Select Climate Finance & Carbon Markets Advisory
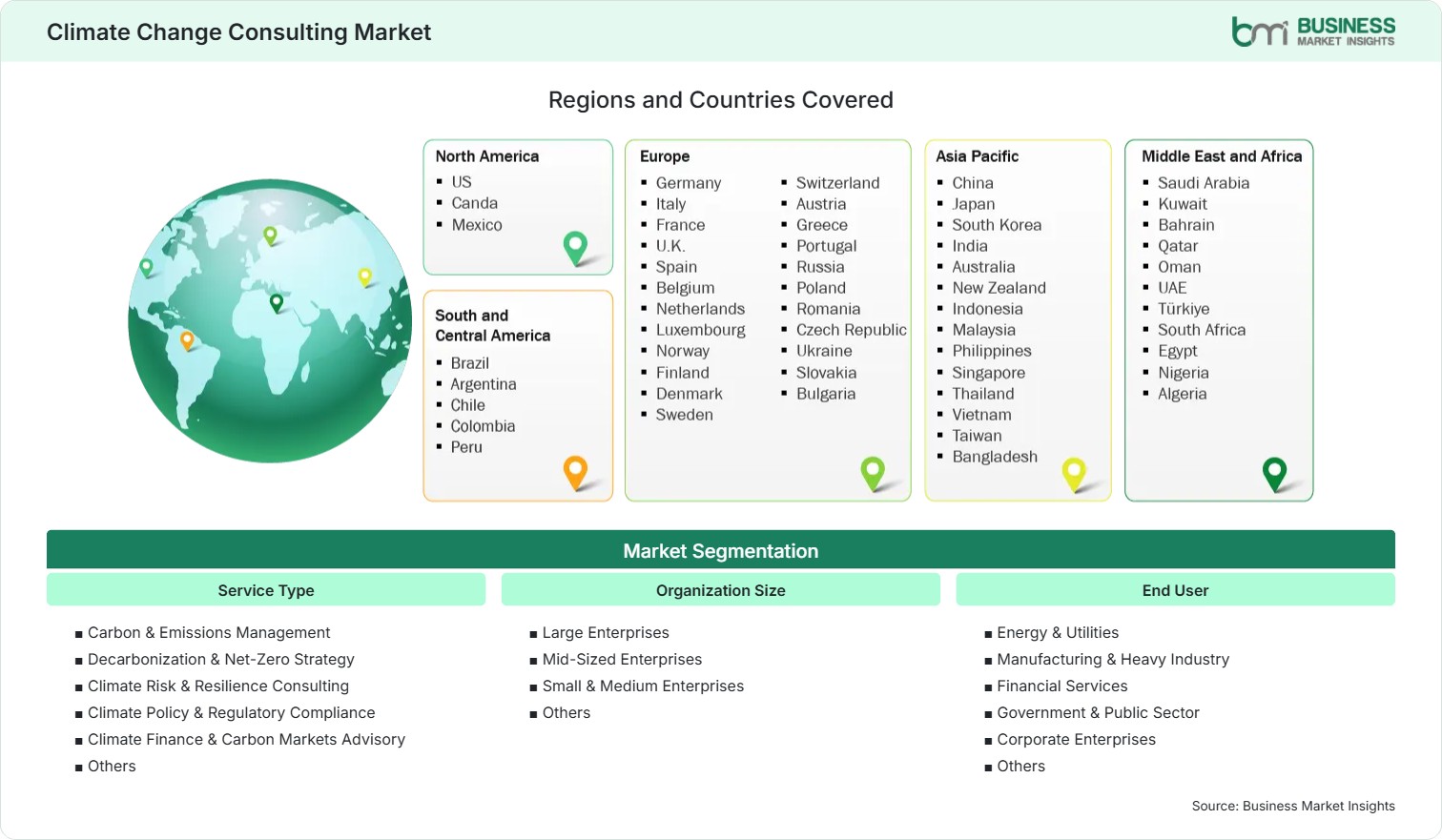This screenshot has height=840, width=1442. click(246, 739)
